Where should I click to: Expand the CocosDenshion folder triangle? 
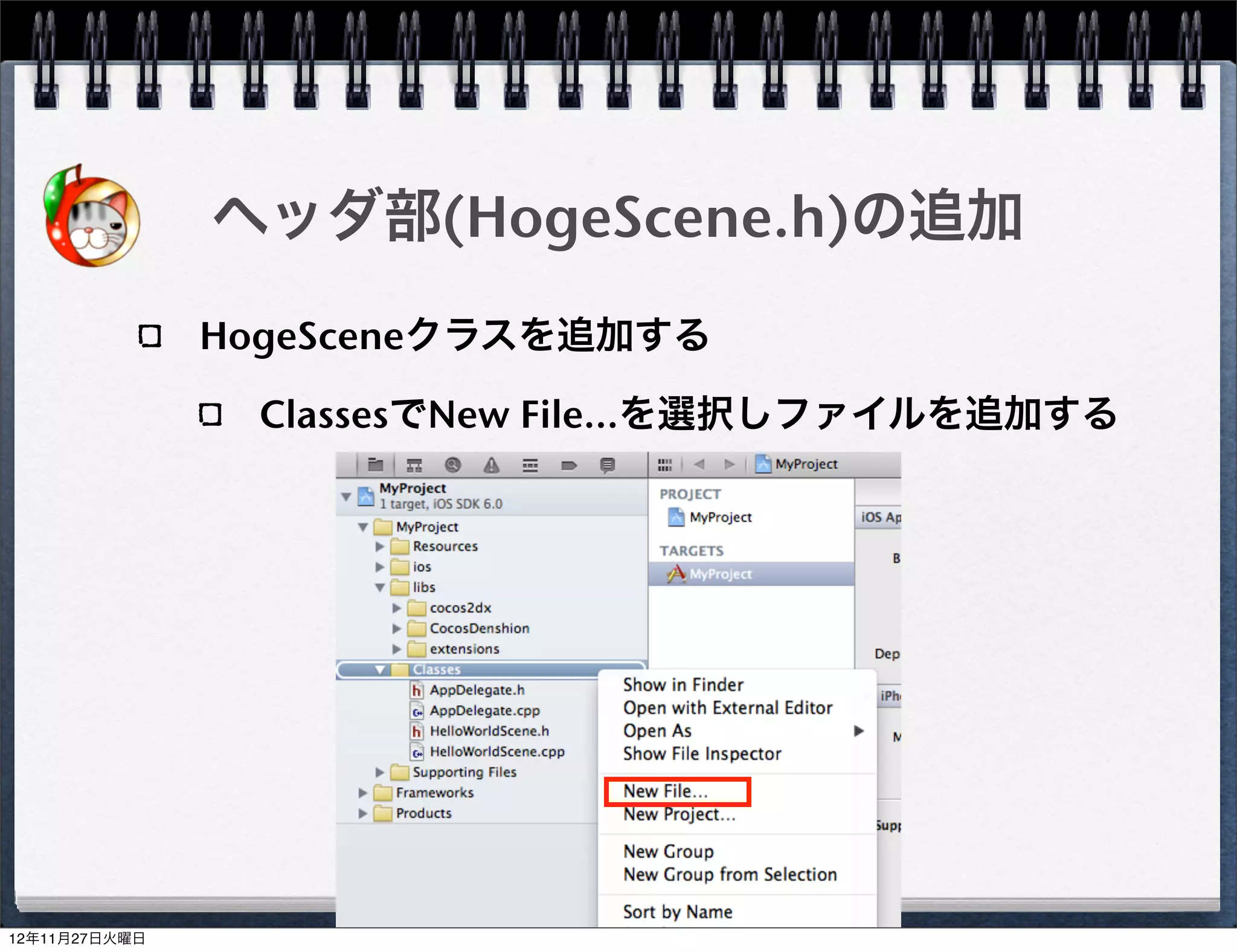click(x=396, y=629)
